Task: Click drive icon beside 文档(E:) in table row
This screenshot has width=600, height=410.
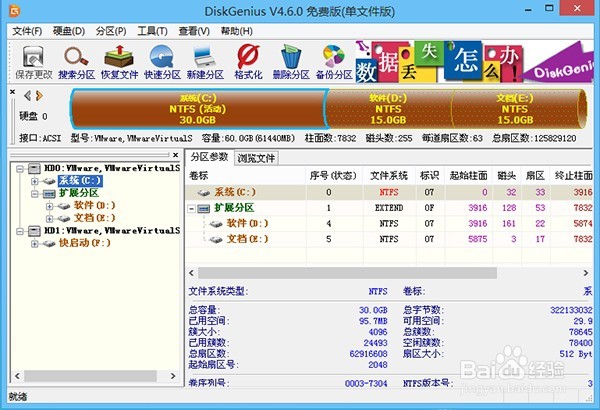Action: pyautogui.click(x=216, y=239)
